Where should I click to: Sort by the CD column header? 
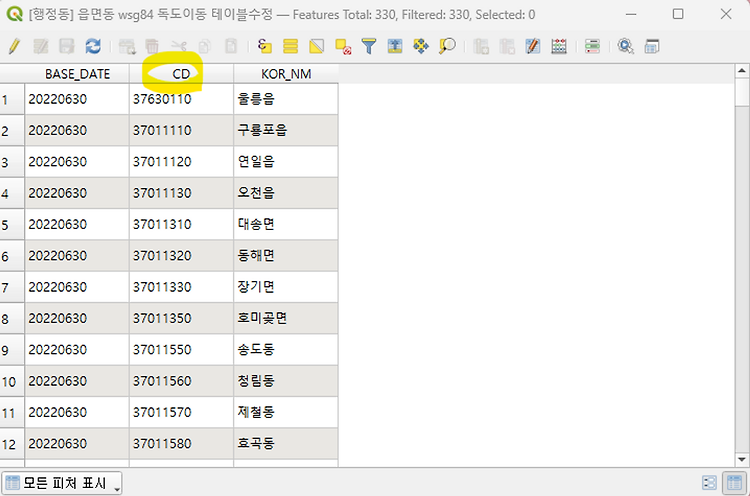(181, 74)
